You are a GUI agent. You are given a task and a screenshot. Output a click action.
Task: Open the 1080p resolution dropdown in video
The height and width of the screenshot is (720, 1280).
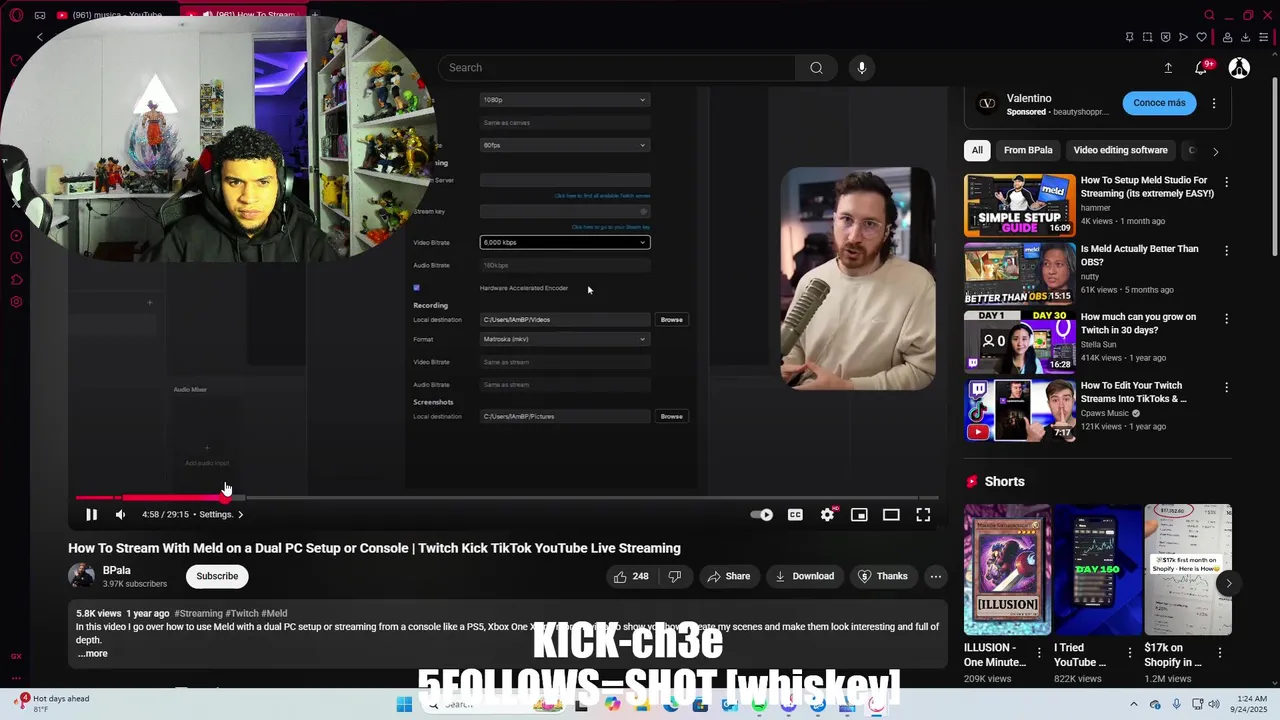click(565, 100)
